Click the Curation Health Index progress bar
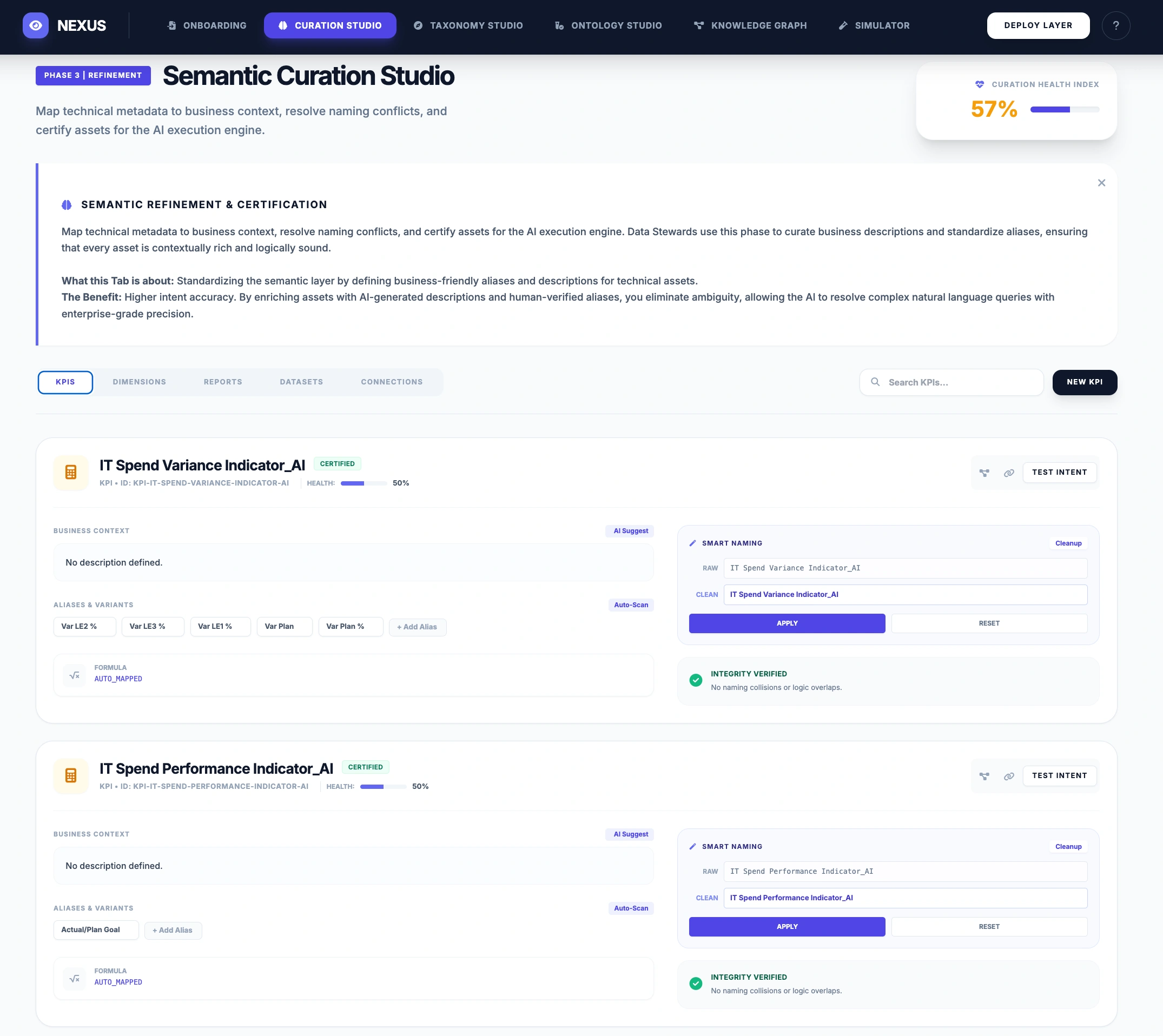The image size is (1163, 1036). point(1064,109)
